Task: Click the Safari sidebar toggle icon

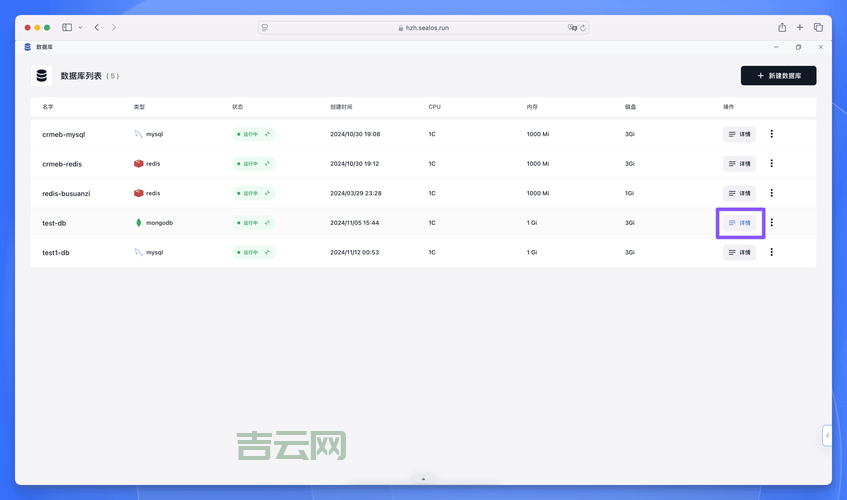Action: (67, 28)
